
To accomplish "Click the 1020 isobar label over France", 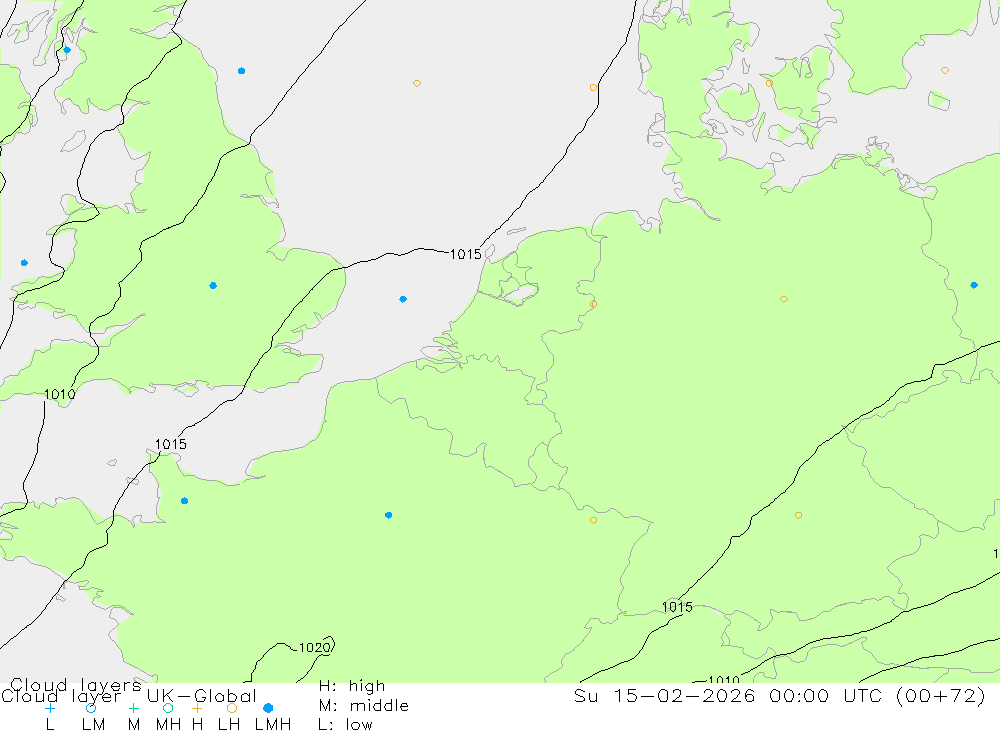I will point(314,648).
